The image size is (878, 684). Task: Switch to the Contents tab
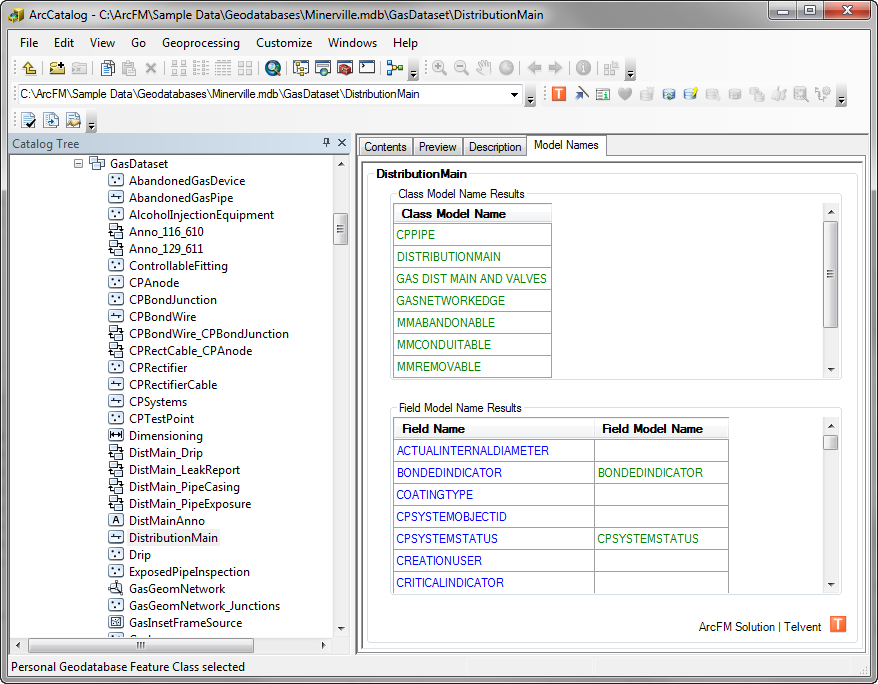click(x=385, y=147)
